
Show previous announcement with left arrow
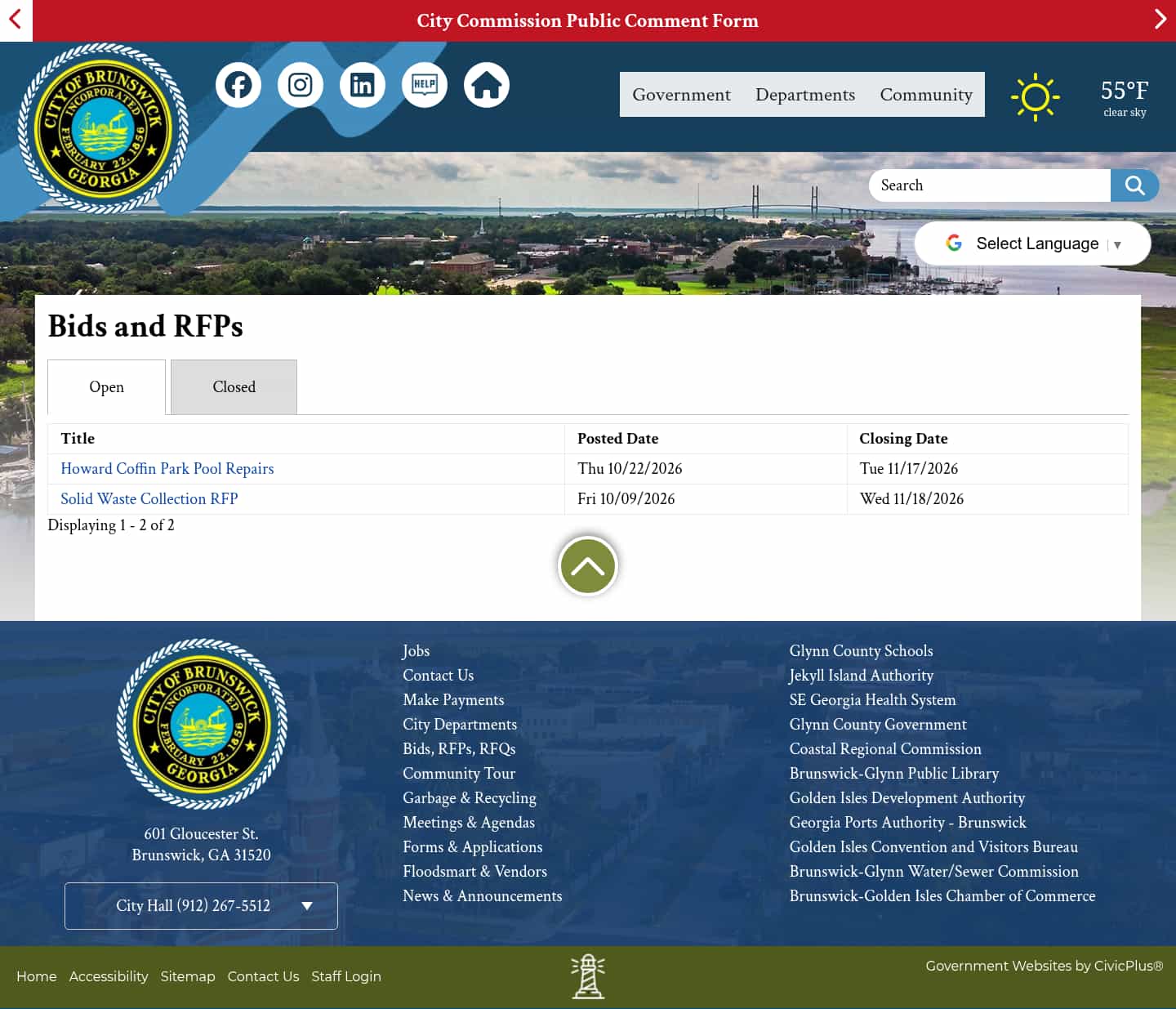coord(16,20)
